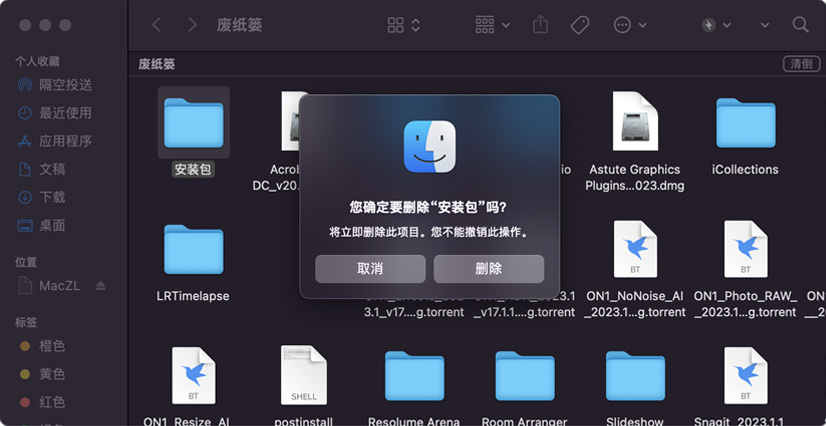
Task: Open the rightmost toolbar chevron dropdown
Action: [764, 25]
